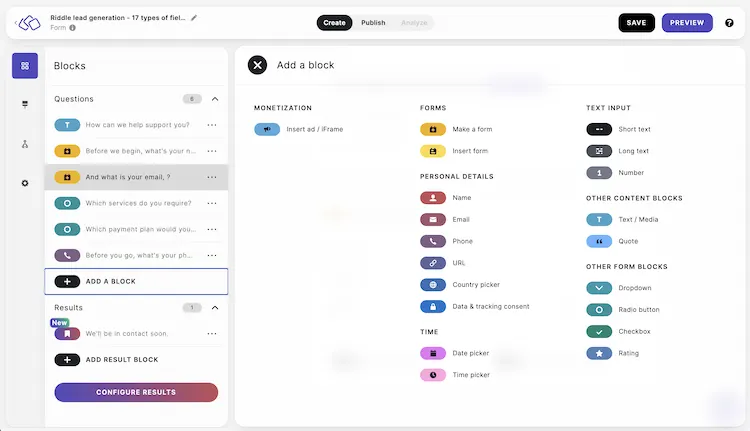Click the riddle title text
The image size is (750, 431).
118,18
